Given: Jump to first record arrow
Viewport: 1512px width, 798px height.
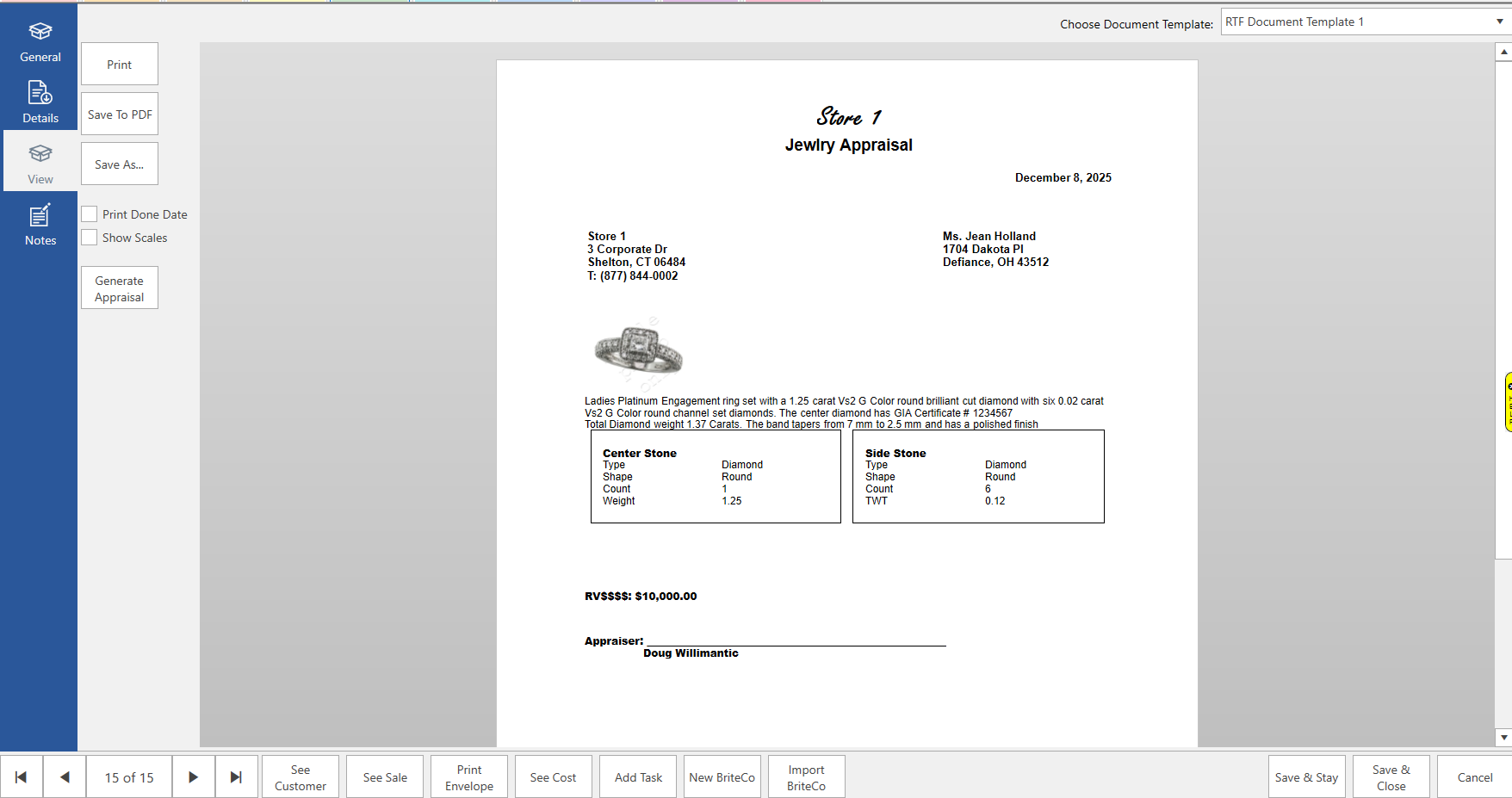Looking at the screenshot, I should 22,777.
